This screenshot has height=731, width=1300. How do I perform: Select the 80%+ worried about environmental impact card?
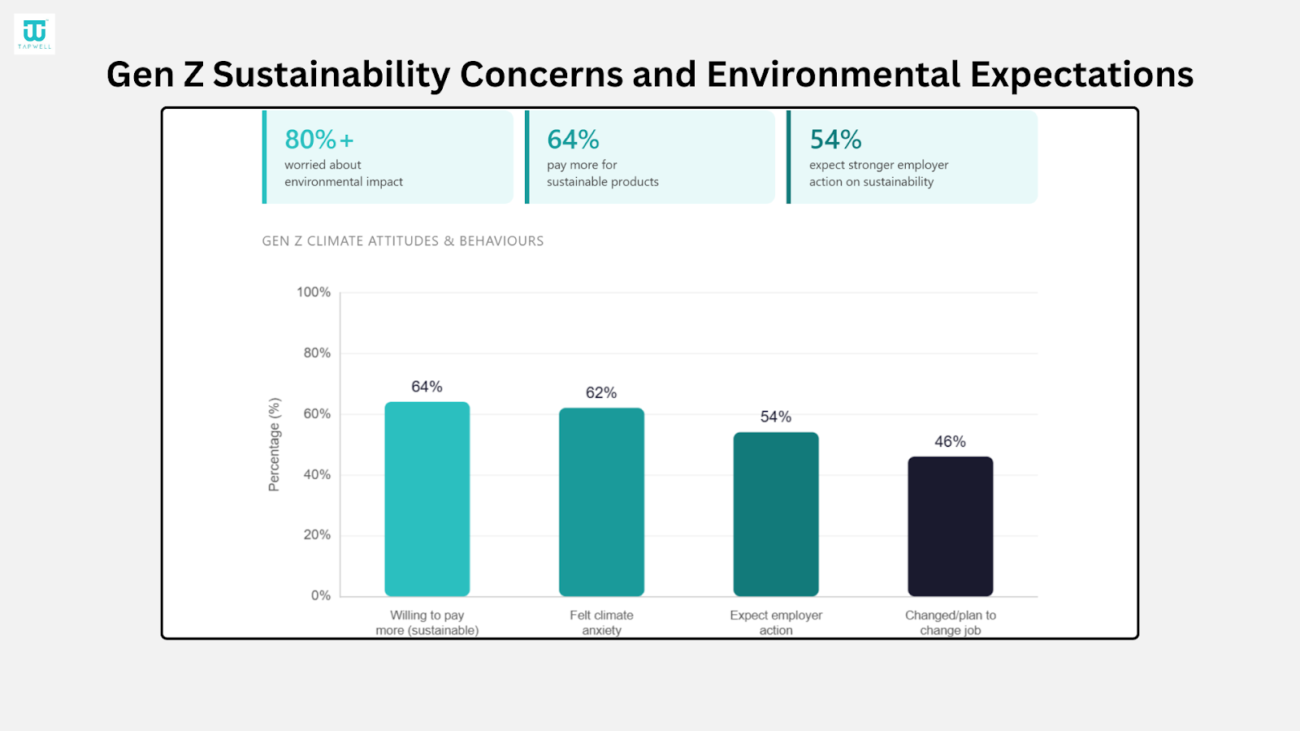pos(388,157)
